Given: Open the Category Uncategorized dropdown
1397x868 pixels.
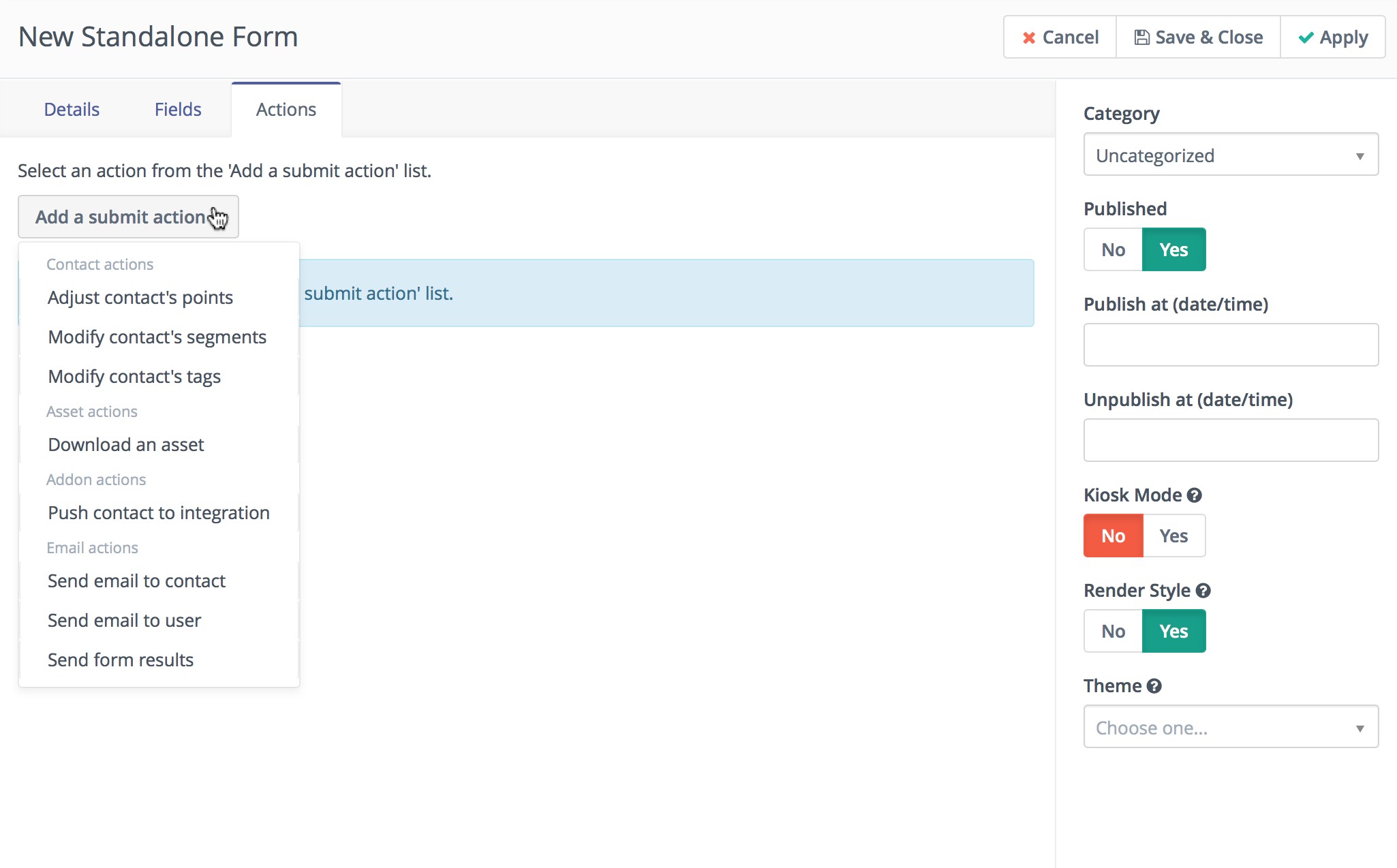Looking at the screenshot, I should click(1230, 155).
